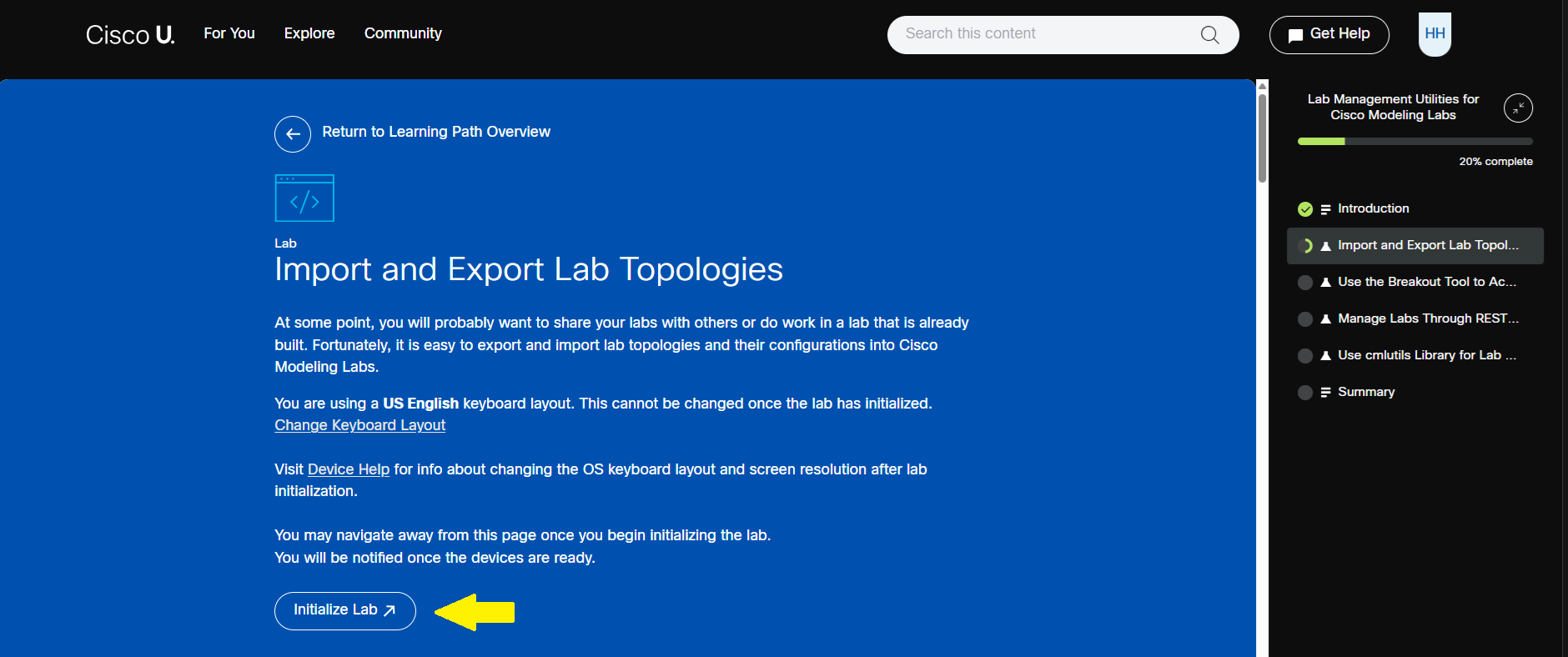Open the HH user avatar menu
This screenshot has height=657, width=1568.
pos(1435,34)
